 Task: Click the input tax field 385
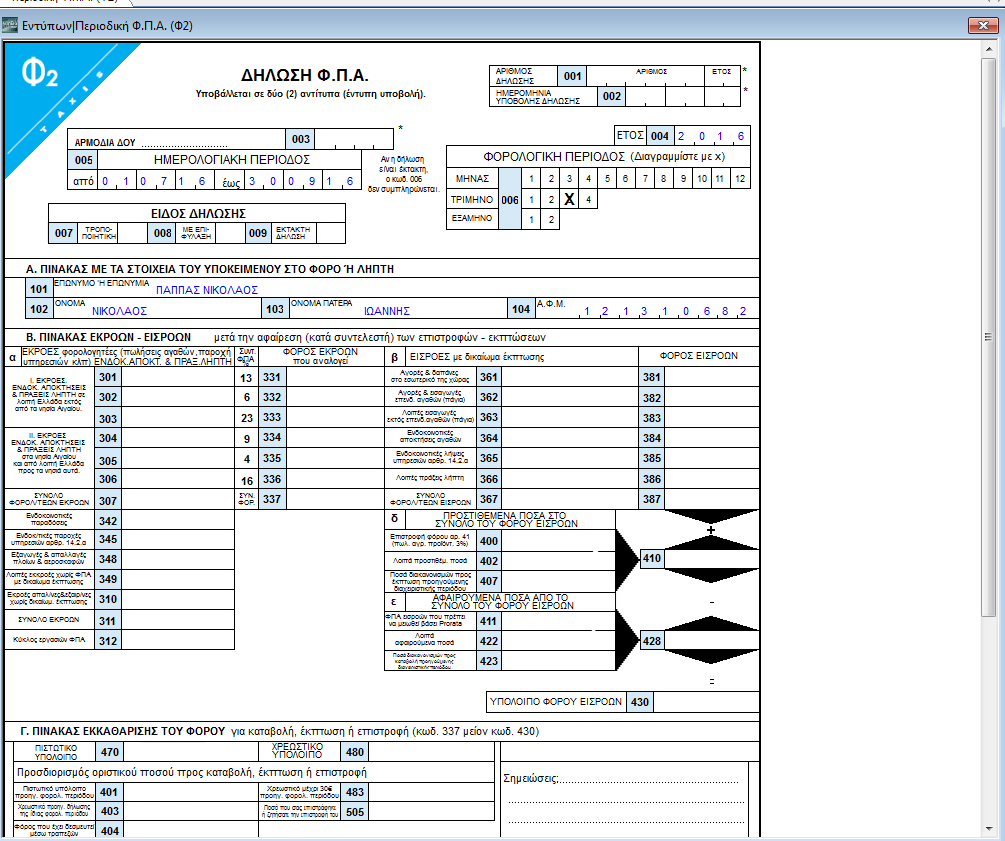(x=711, y=458)
